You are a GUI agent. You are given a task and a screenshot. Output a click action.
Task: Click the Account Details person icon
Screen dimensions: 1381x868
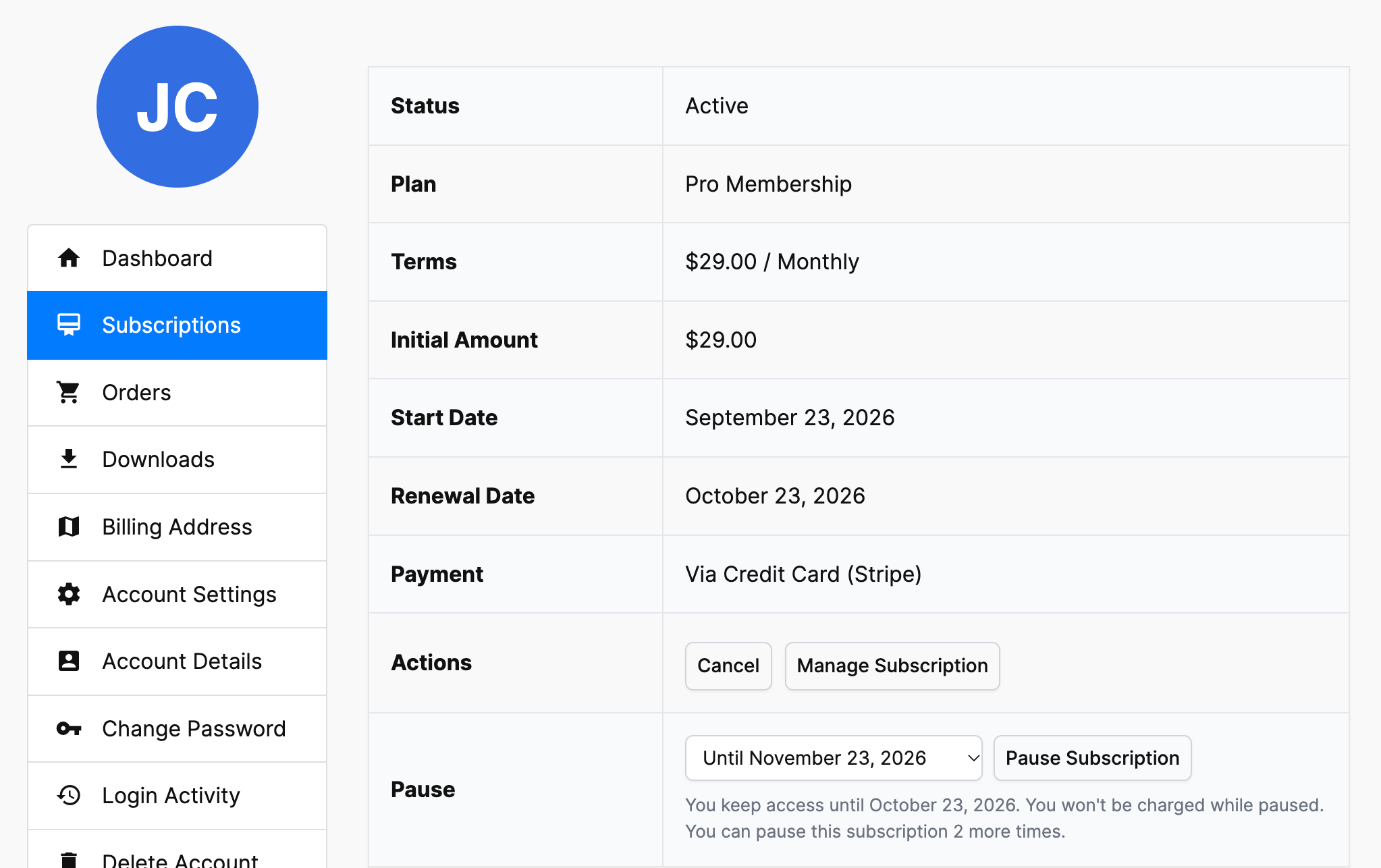pos(68,661)
